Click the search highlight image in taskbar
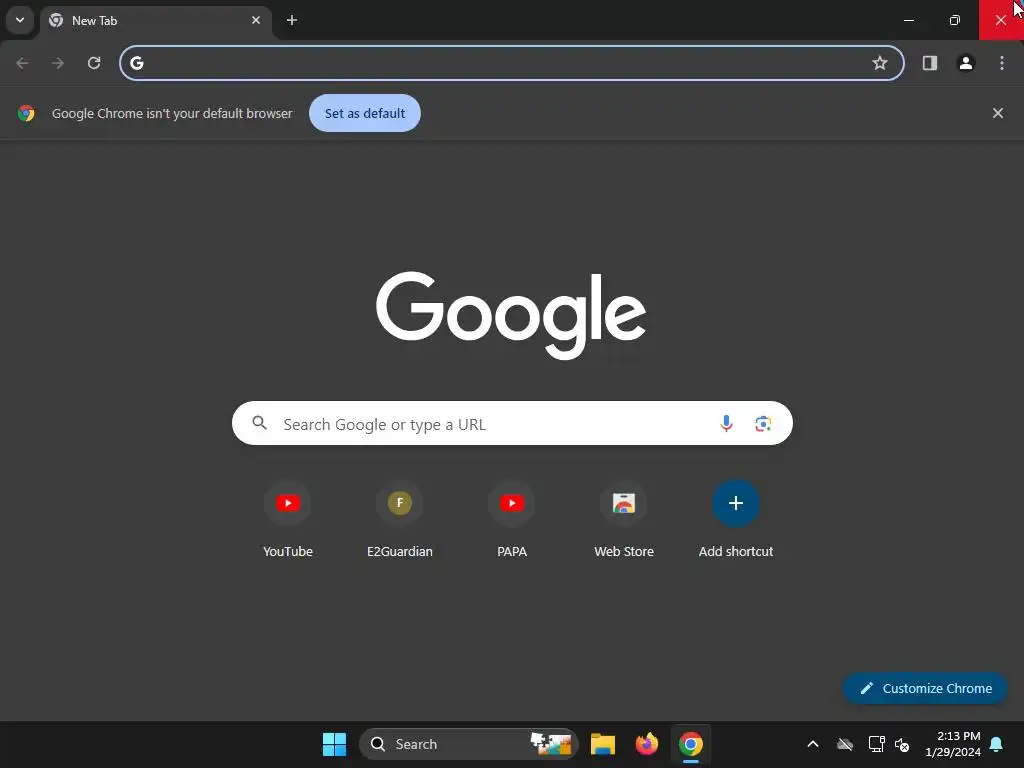The image size is (1024, 768). [552, 744]
